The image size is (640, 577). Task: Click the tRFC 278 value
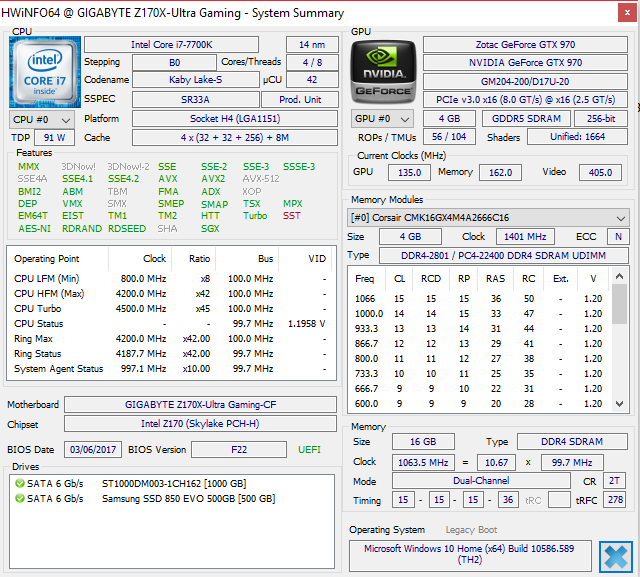616,500
